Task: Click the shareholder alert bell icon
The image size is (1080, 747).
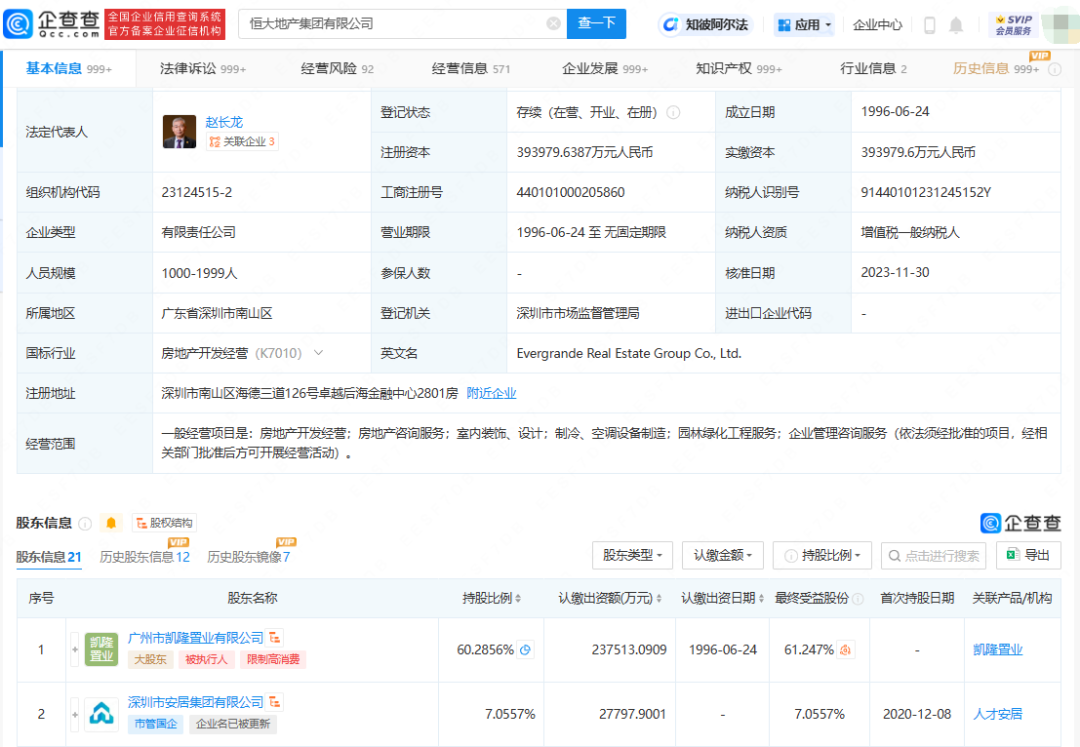Action: tap(111, 523)
